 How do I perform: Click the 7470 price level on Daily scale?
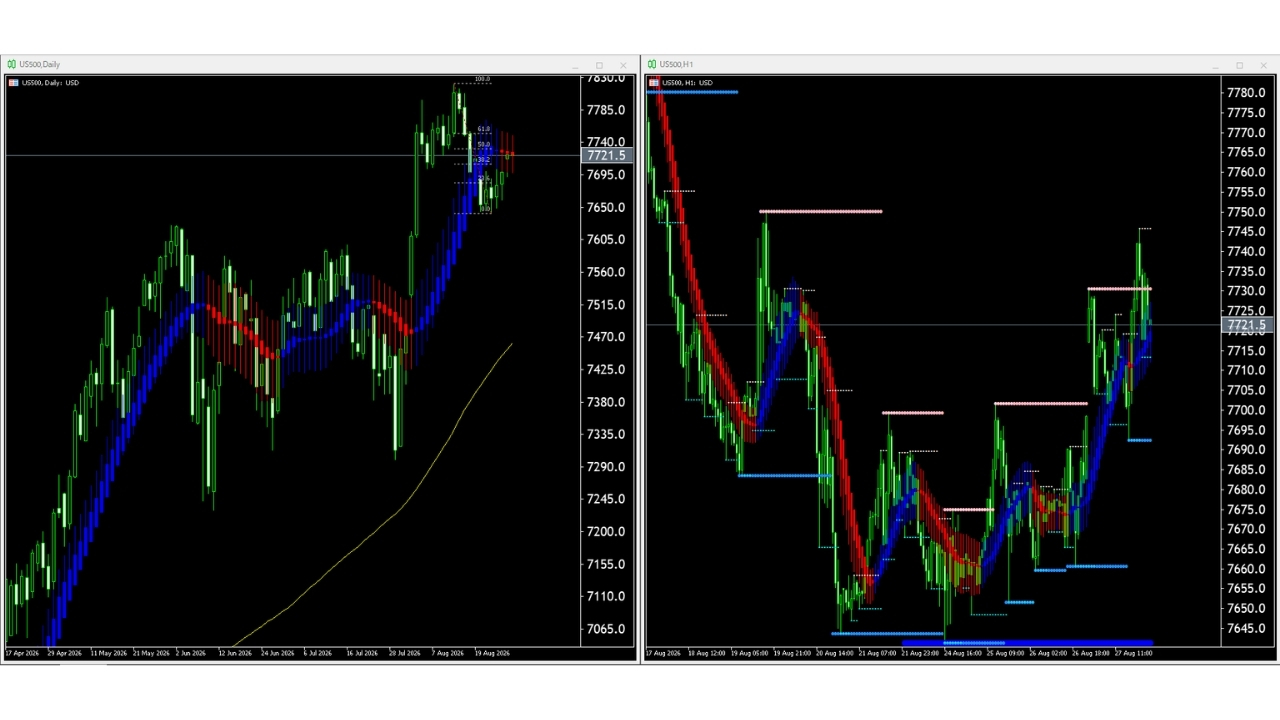coord(606,337)
